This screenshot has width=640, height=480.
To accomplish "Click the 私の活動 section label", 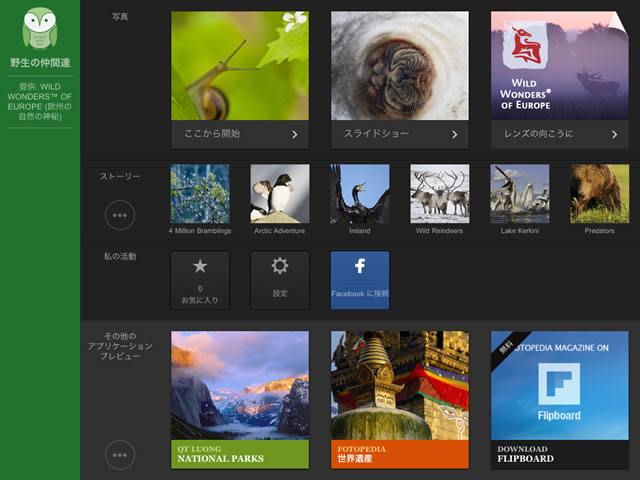I will (120, 256).
